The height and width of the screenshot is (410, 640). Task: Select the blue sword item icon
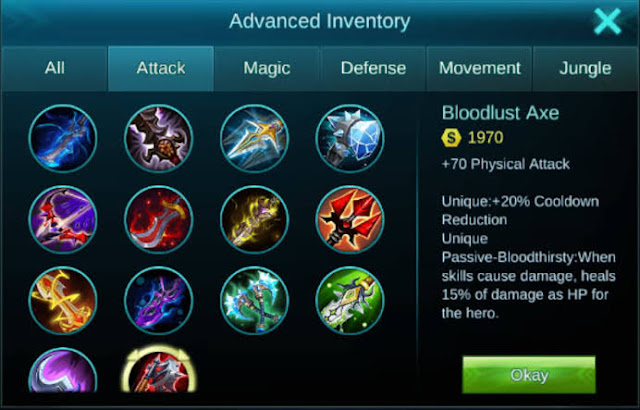63,139
